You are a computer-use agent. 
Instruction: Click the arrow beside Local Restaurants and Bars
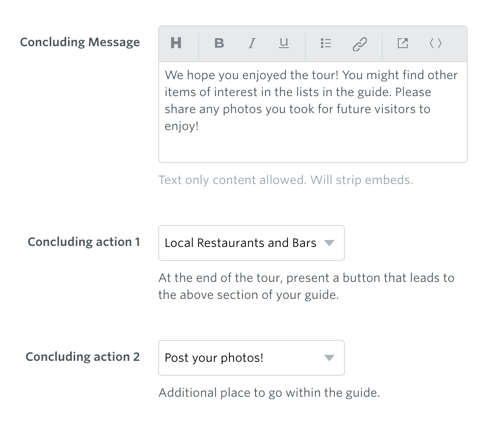(x=329, y=243)
